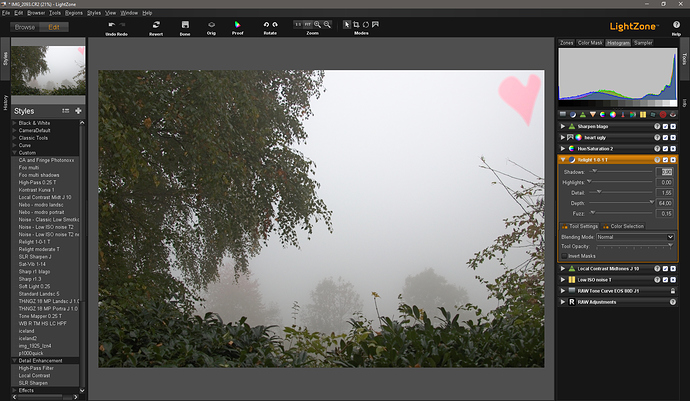Switch to Browse mode
Viewport: 690px width, 401px height.
pos(25,27)
